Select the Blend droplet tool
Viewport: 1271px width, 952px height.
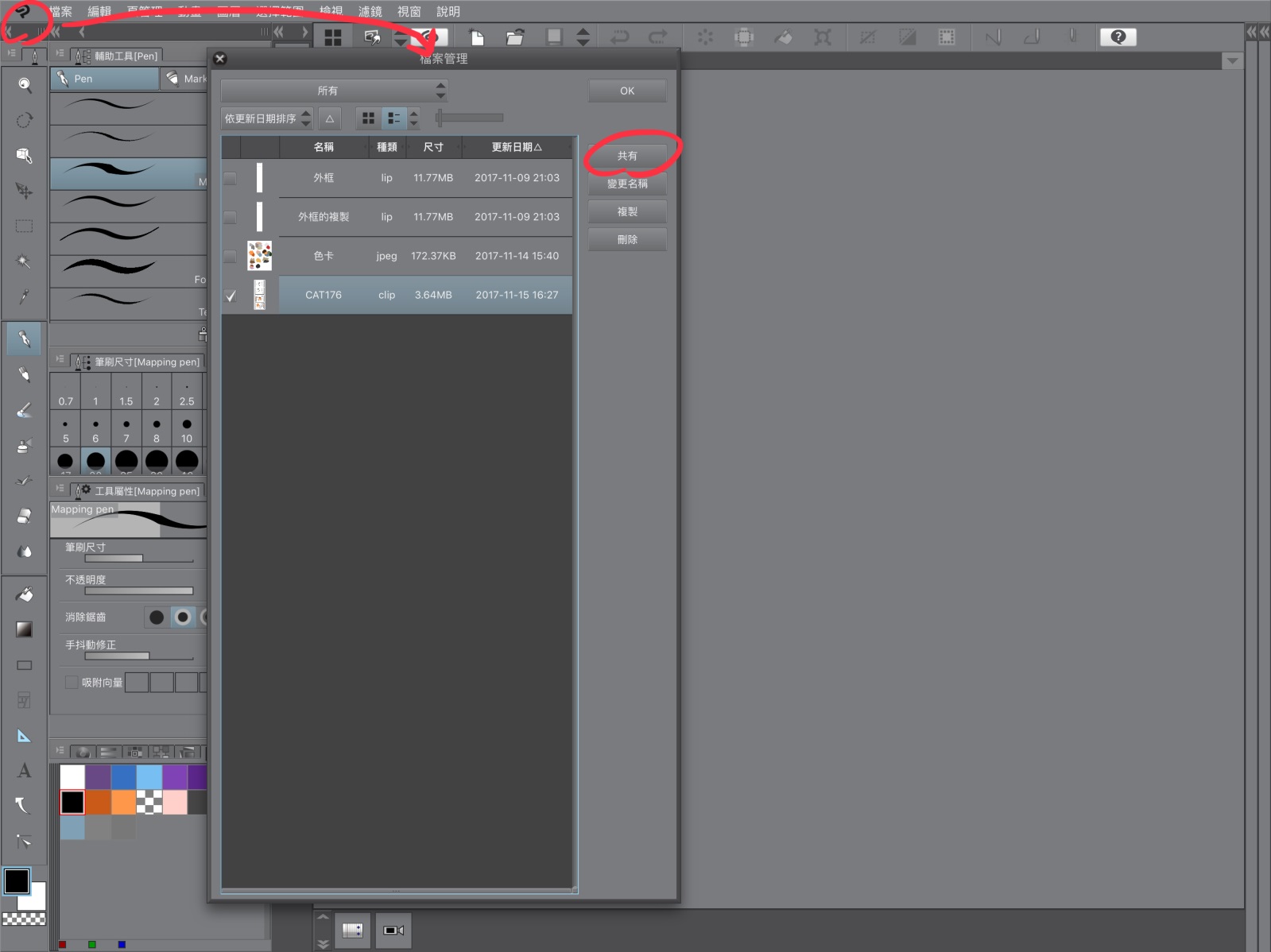pyautogui.click(x=25, y=551)
